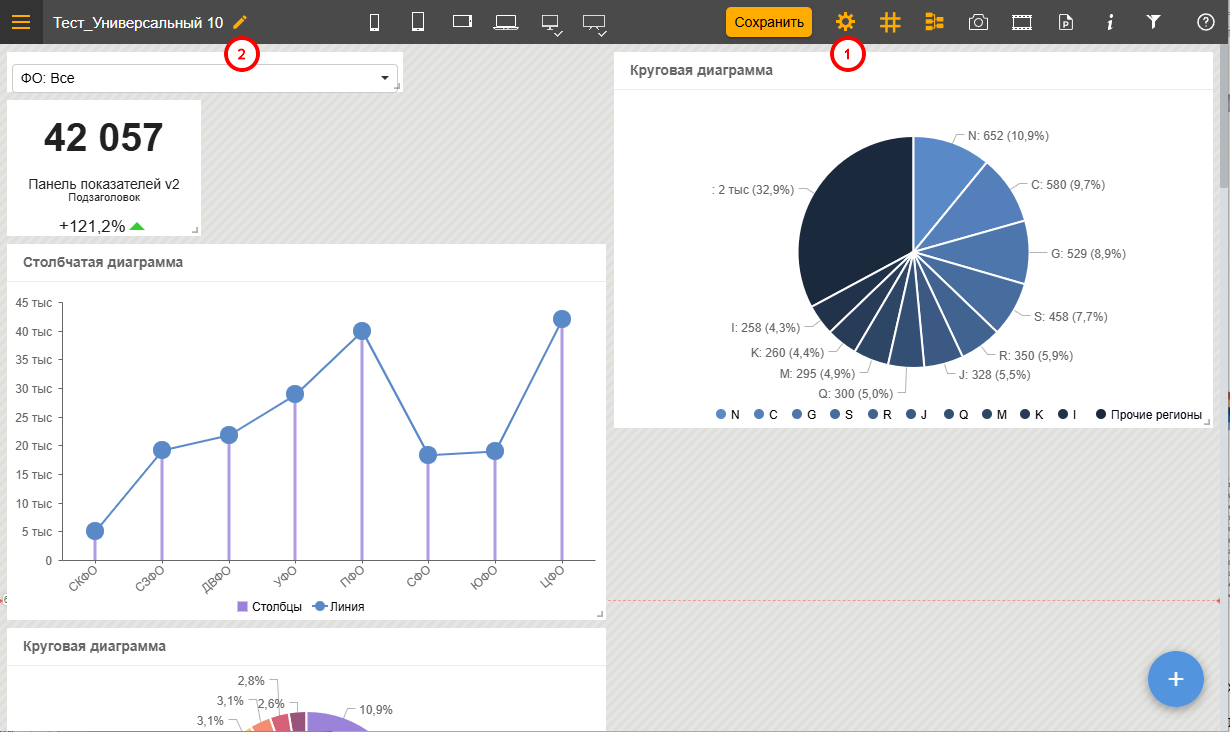Open the filter funnel icon
The height and width of the screenshot is (732, 1230).
coord(1153,22)
